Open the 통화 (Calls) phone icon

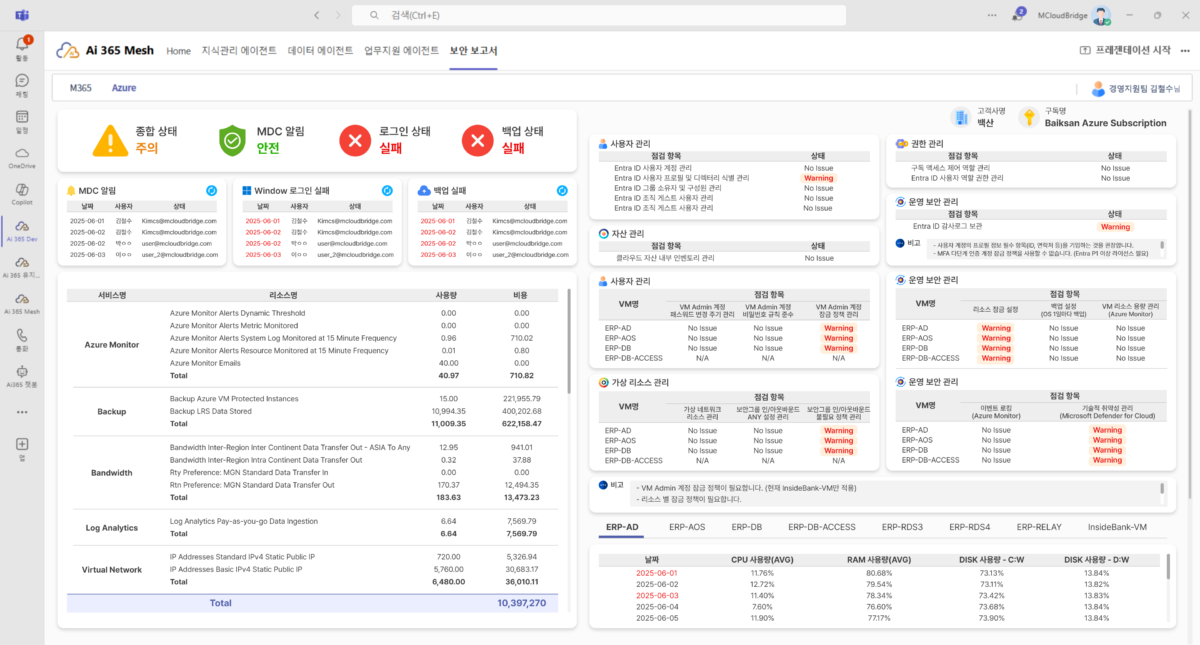[22, 337]
